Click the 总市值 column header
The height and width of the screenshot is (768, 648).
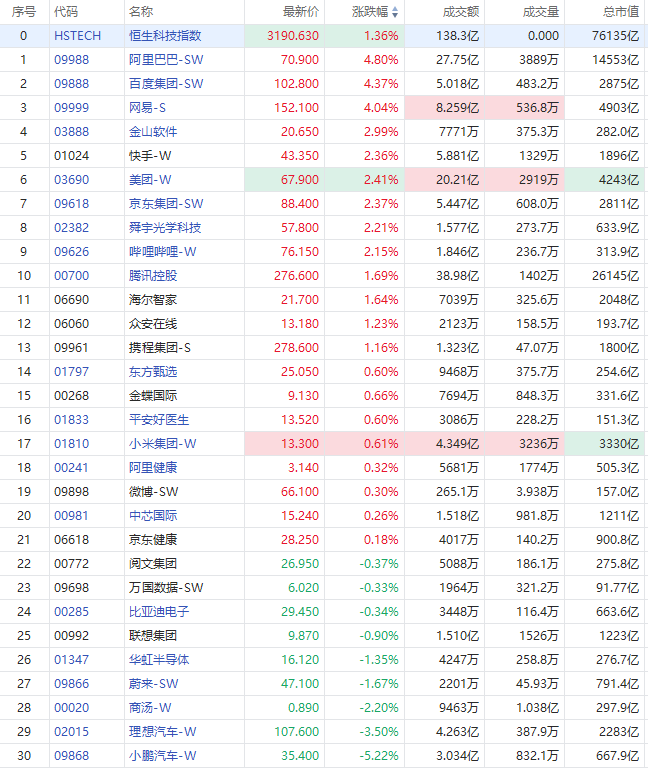(x=620, y=12)
